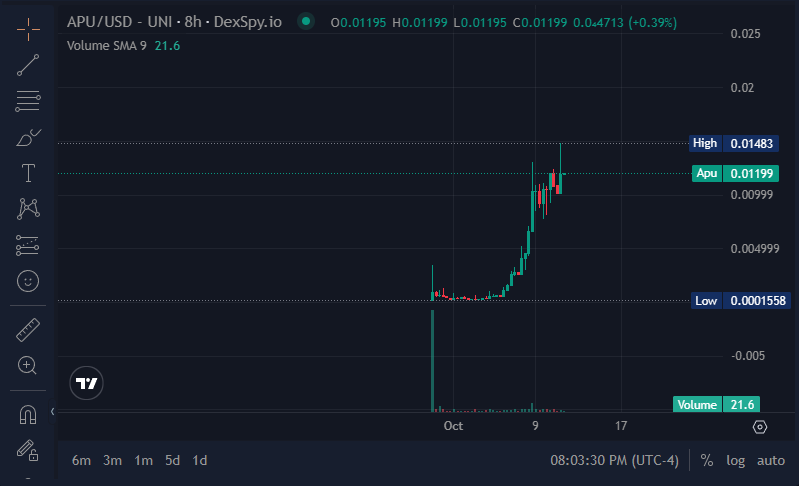The image size is (799, 486).
Task: Select the ruler measure tool
Action: point(28,330)
